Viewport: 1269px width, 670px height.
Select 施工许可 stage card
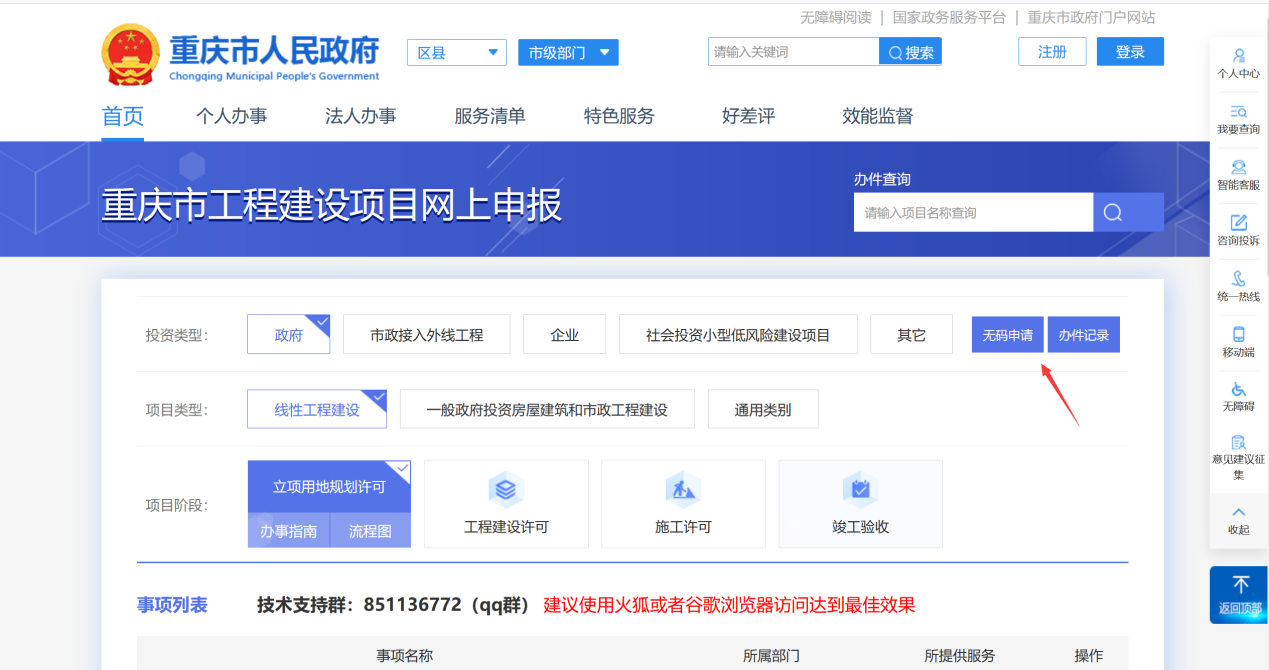[x=683, y=504]
